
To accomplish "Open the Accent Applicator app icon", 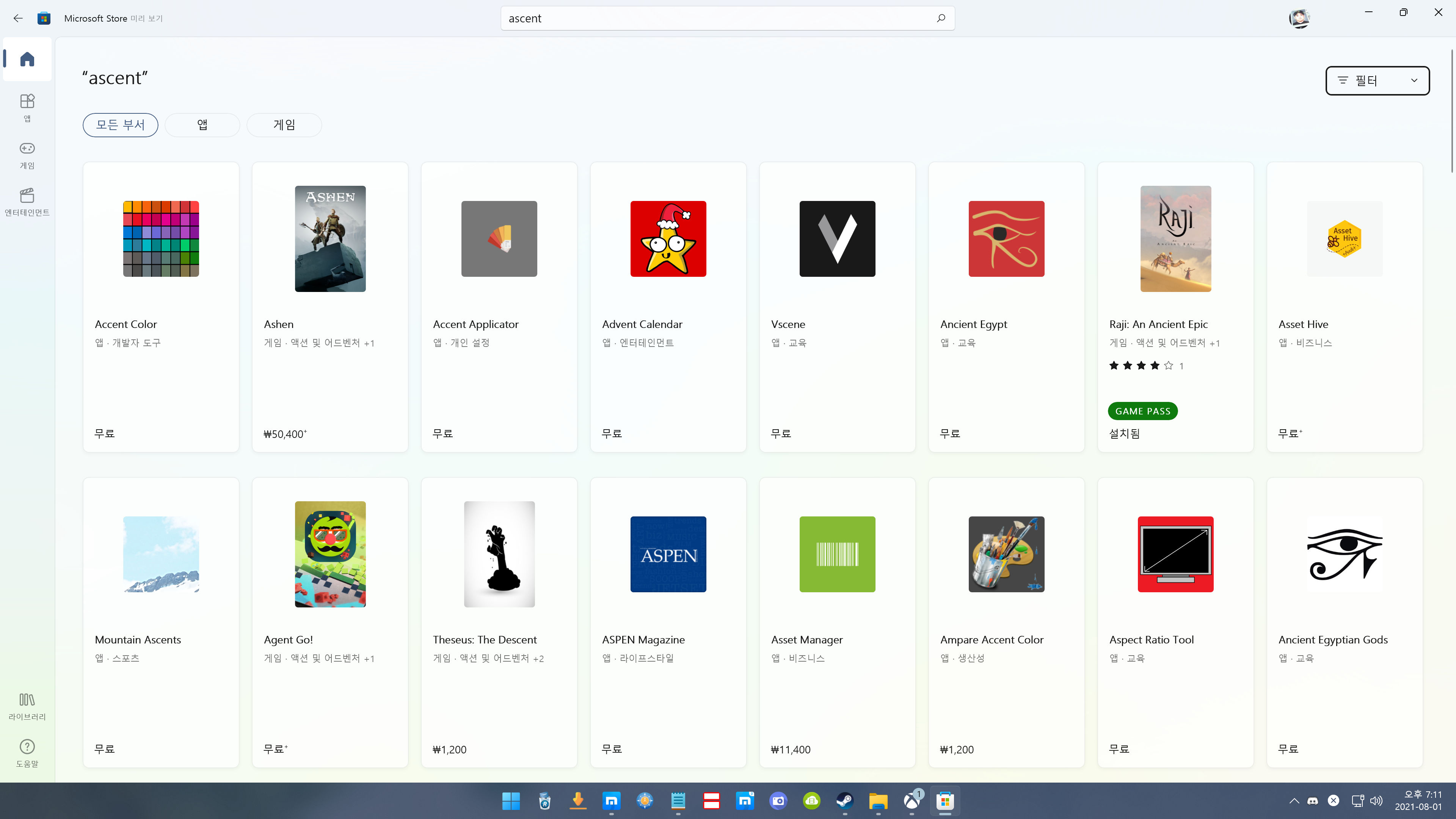I will [x=499, y=238].
